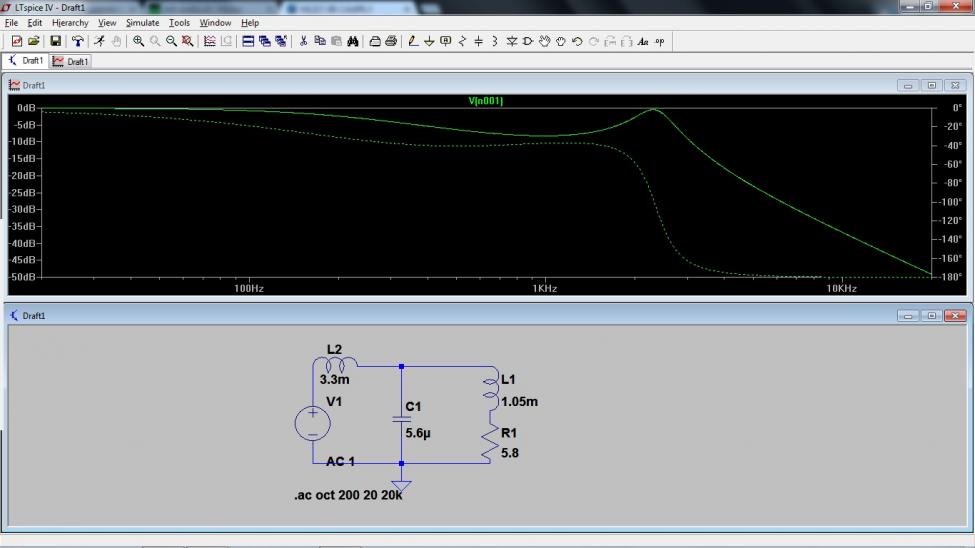This screenshot has height=548, width=975.
Task: Click the Find binoculars icon
Action: point(353,42)
